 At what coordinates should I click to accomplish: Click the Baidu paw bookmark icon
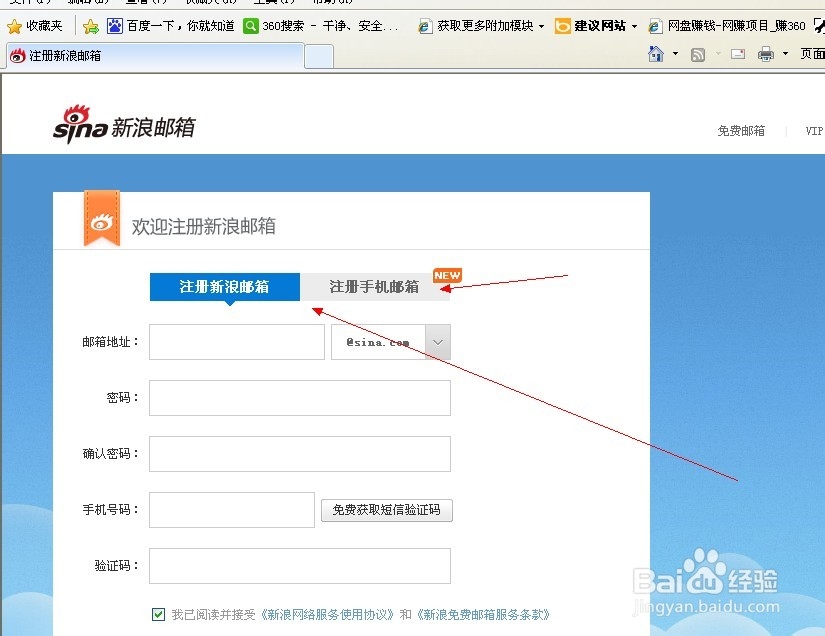point(115,26)
